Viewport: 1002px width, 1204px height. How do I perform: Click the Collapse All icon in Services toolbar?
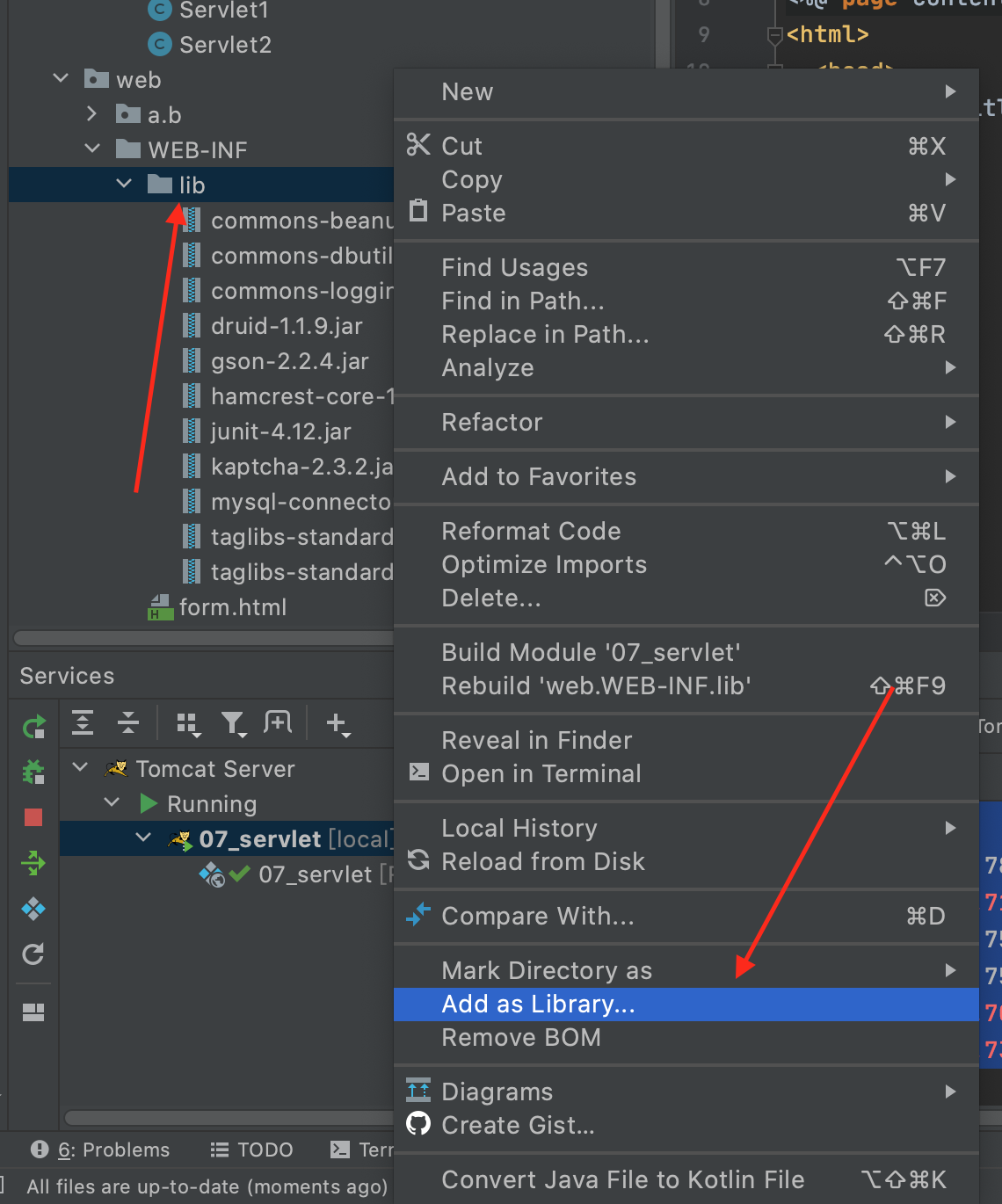click(x=127, y=722)
